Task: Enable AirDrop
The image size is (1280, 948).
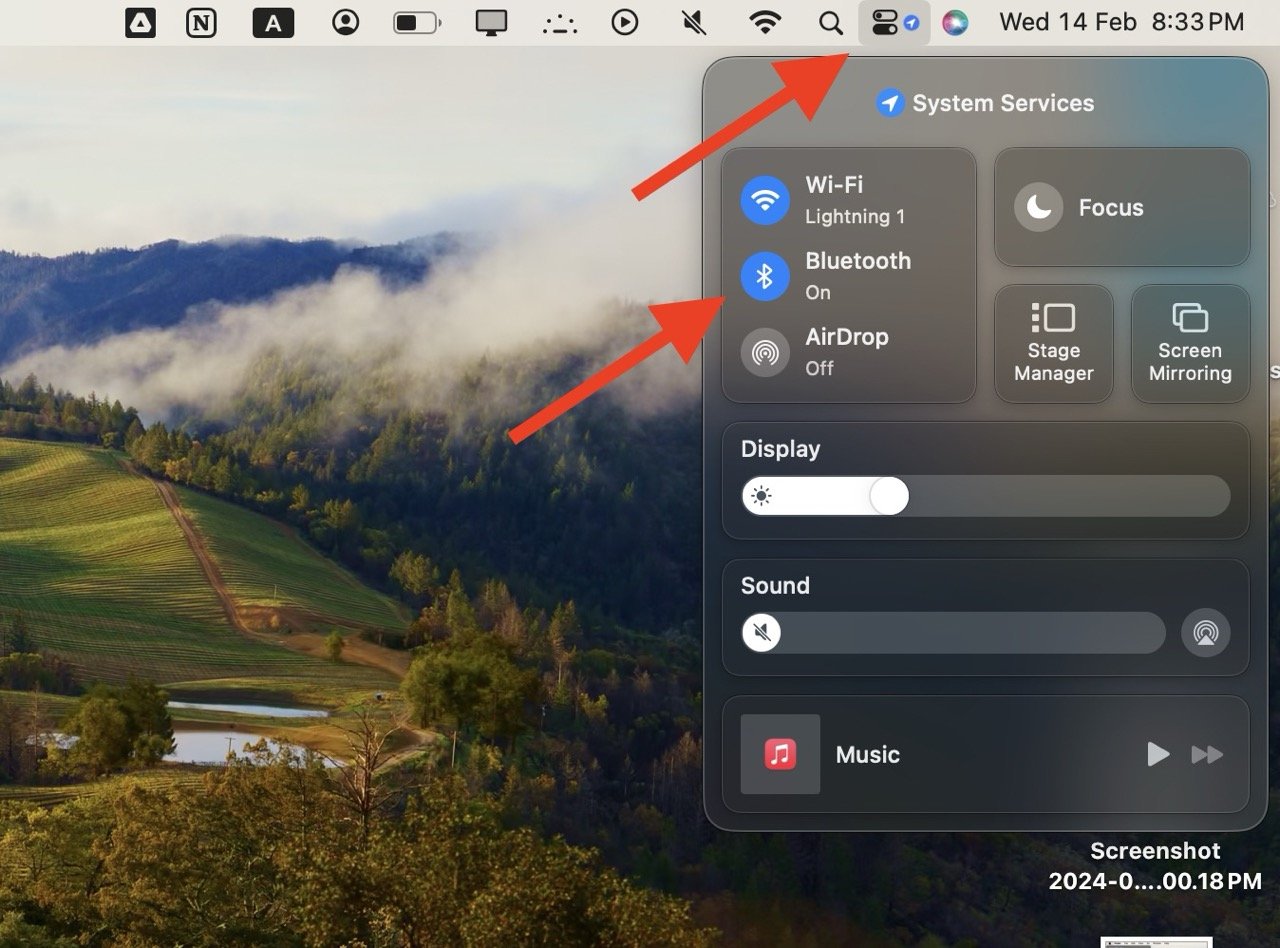Action: (x=764, y=352)
